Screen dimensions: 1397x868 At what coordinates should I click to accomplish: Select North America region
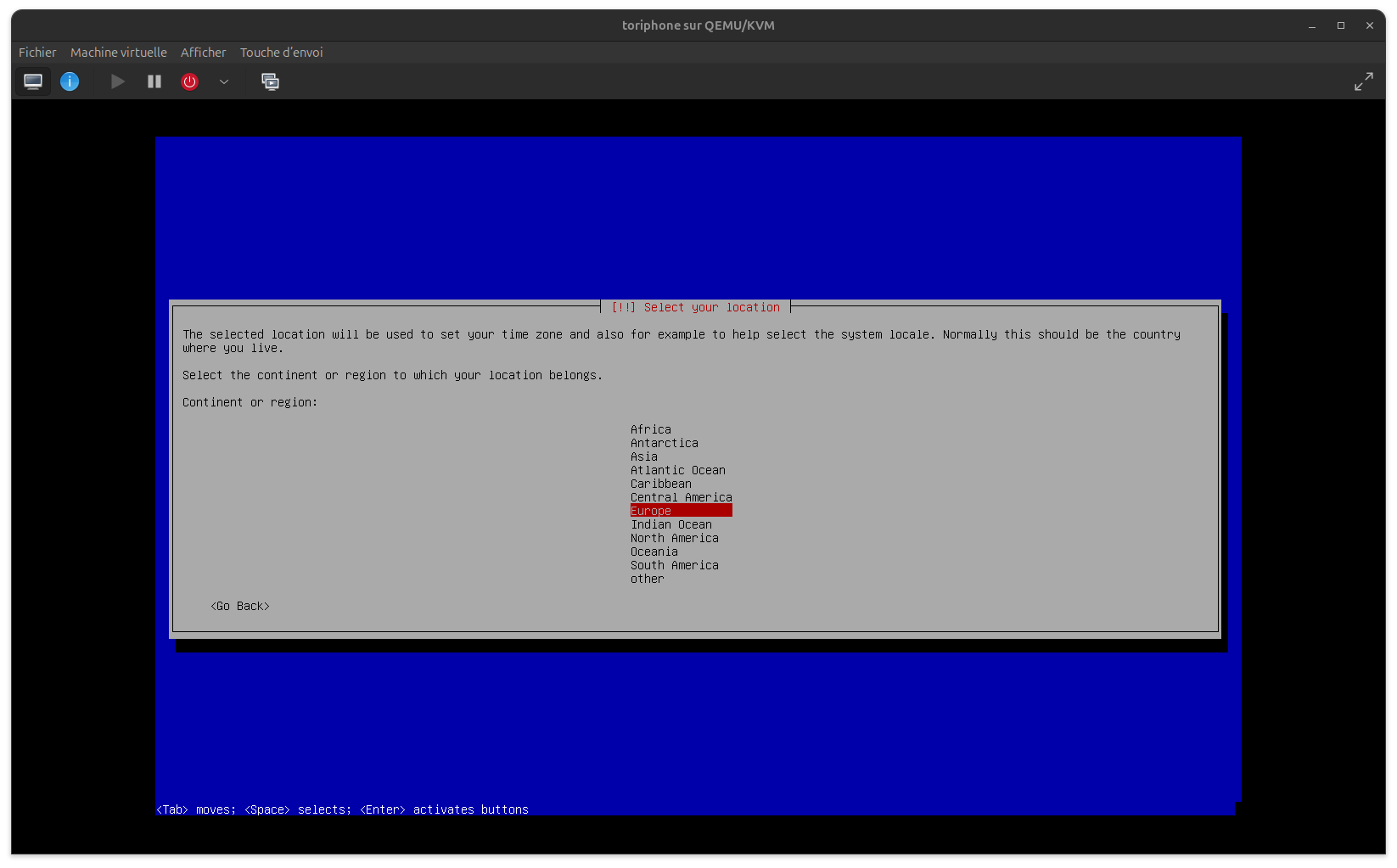[x=674, y=538]
